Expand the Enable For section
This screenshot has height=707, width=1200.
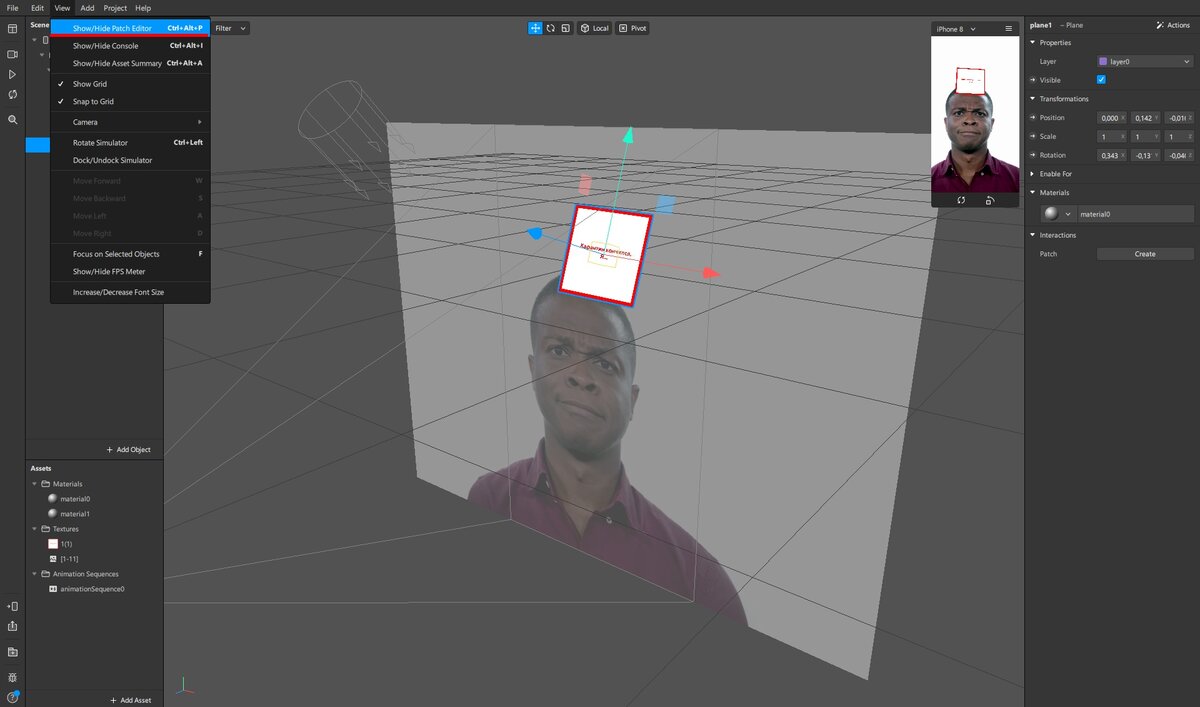[1032, 174]
